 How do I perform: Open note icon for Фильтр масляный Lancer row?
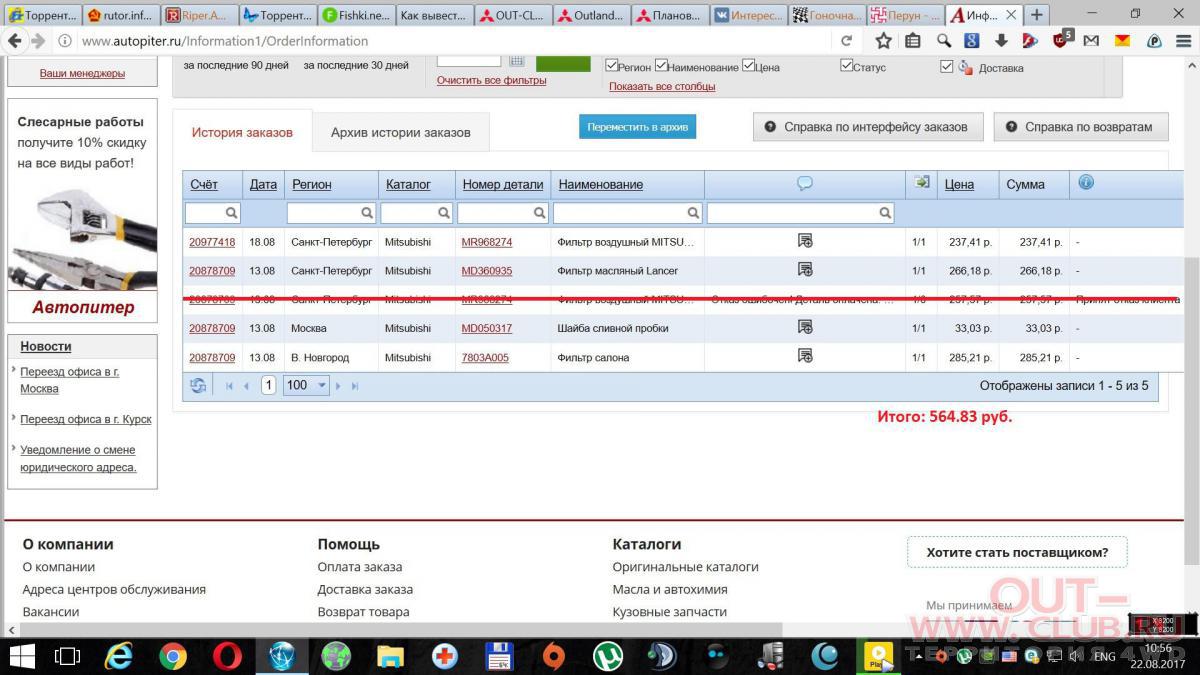tap(804, 269)
